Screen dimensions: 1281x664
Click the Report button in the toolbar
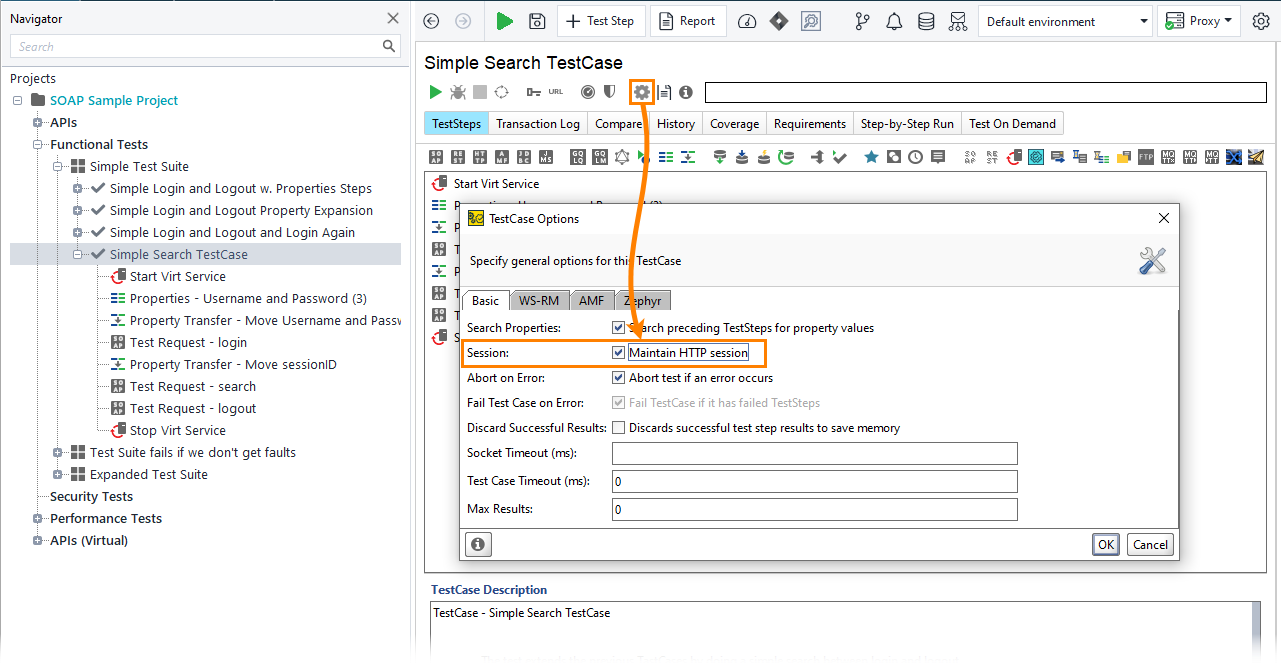[x=688, y=20]
